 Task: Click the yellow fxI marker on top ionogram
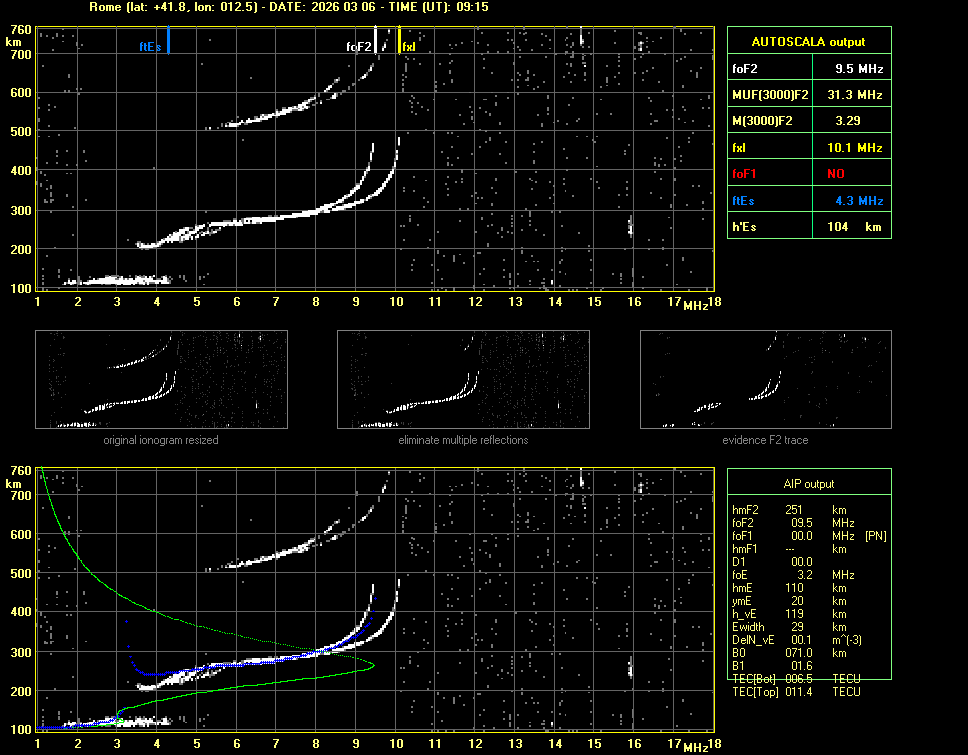point(399,41)
